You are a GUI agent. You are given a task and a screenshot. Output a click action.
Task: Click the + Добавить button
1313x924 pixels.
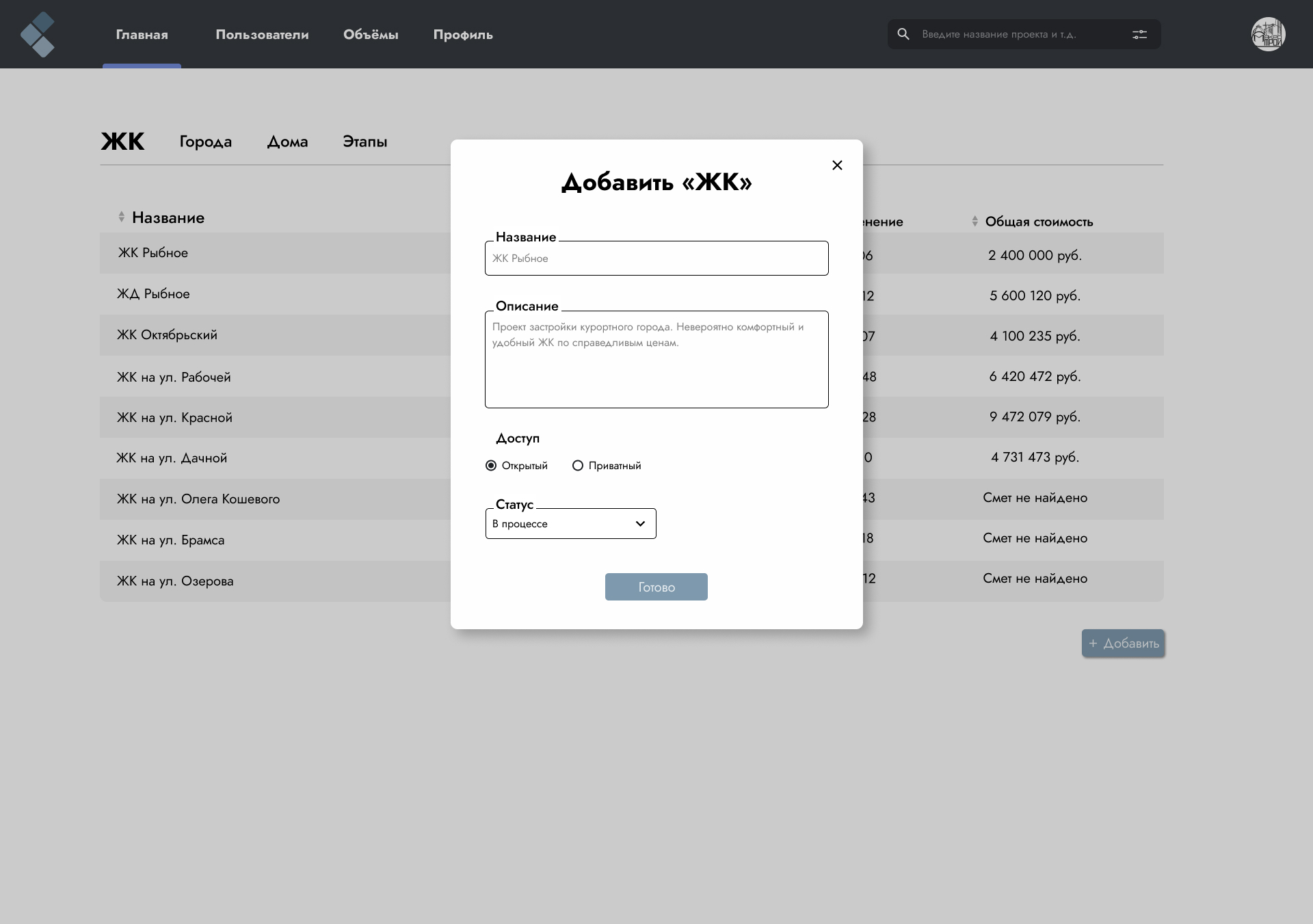(x=1123, y=643)
